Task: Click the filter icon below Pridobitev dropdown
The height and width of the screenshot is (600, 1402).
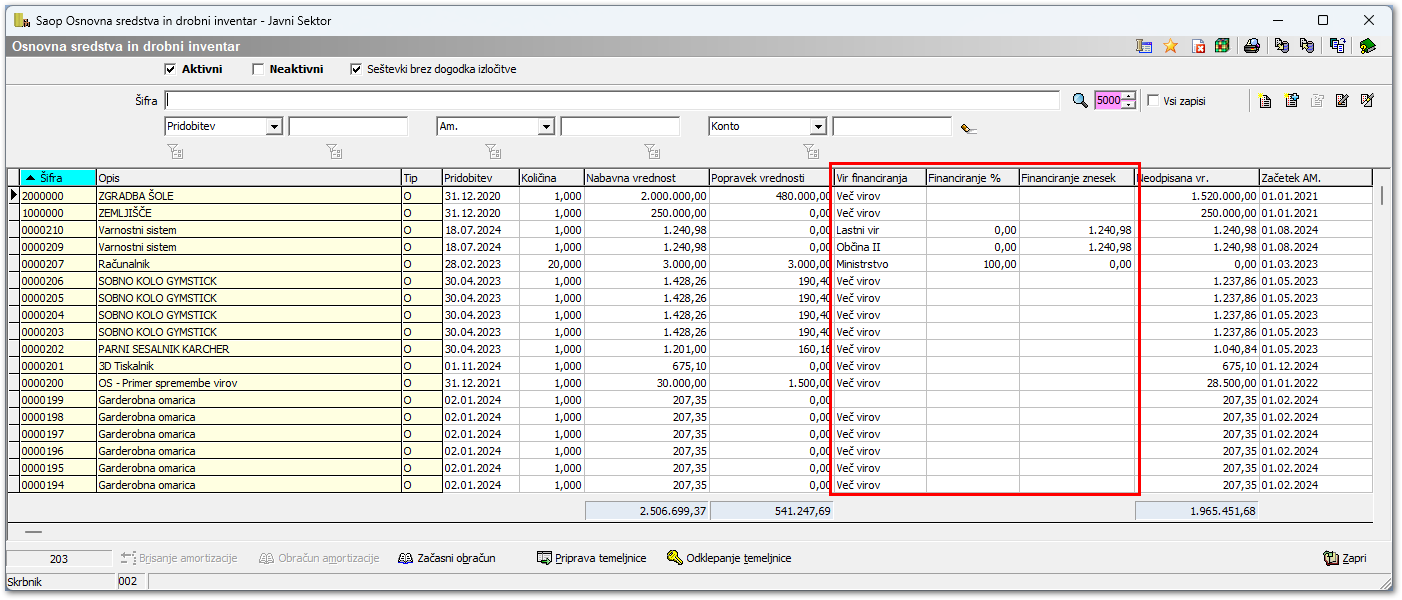Action: coord(176,152)
